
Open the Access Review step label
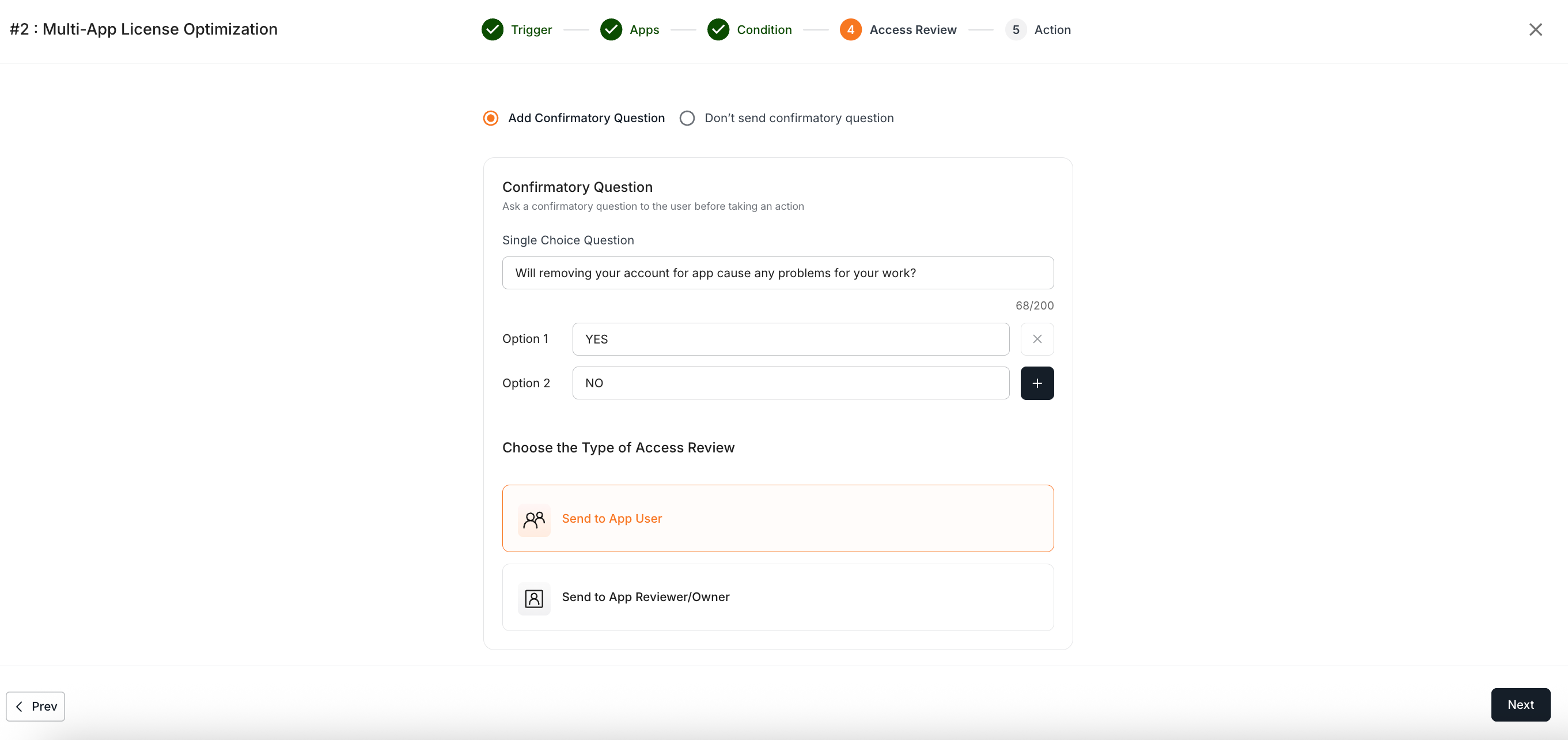(x=912, y=29)
